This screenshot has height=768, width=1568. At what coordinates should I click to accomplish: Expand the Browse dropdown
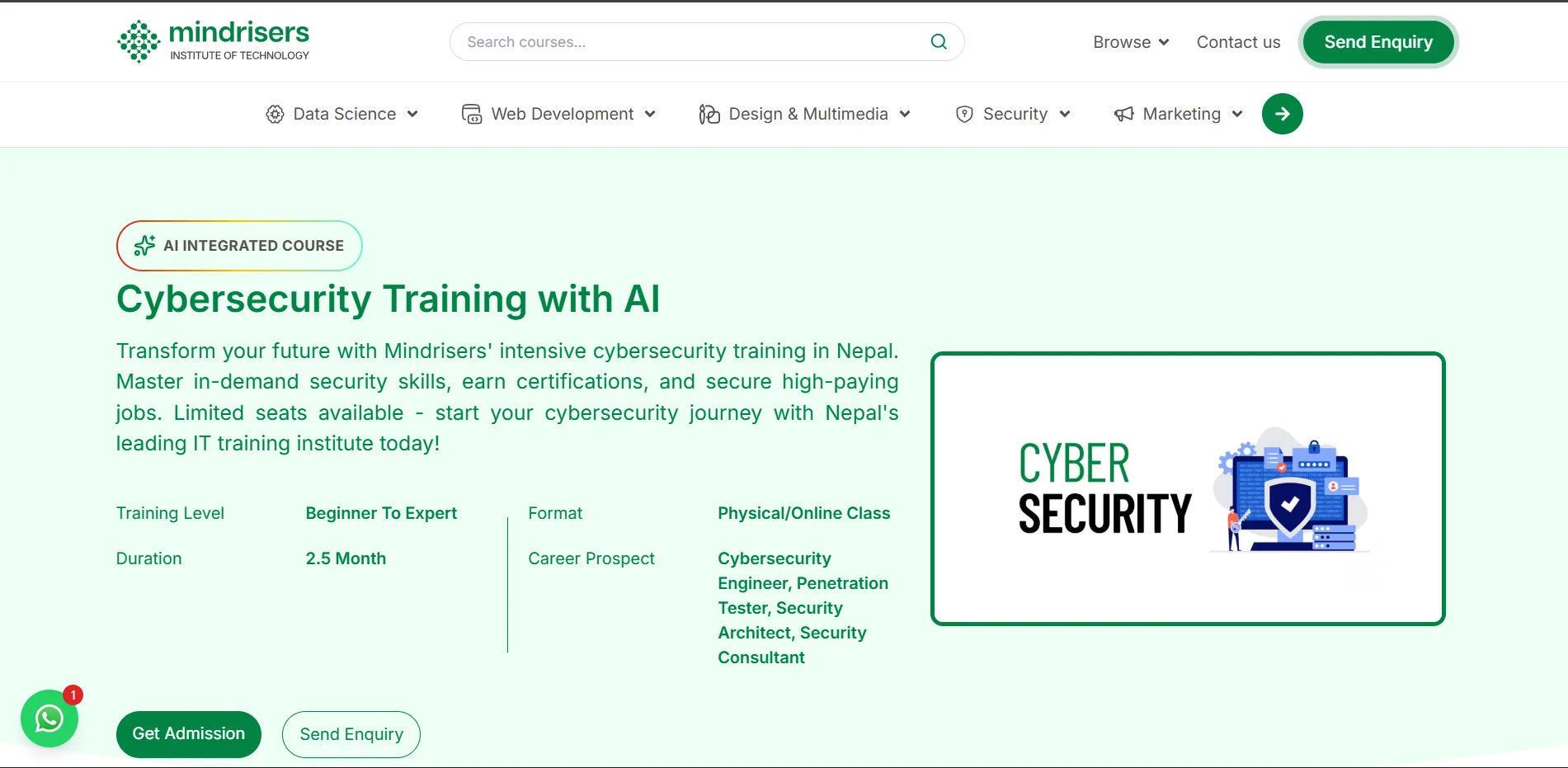tap(1131, 42)
